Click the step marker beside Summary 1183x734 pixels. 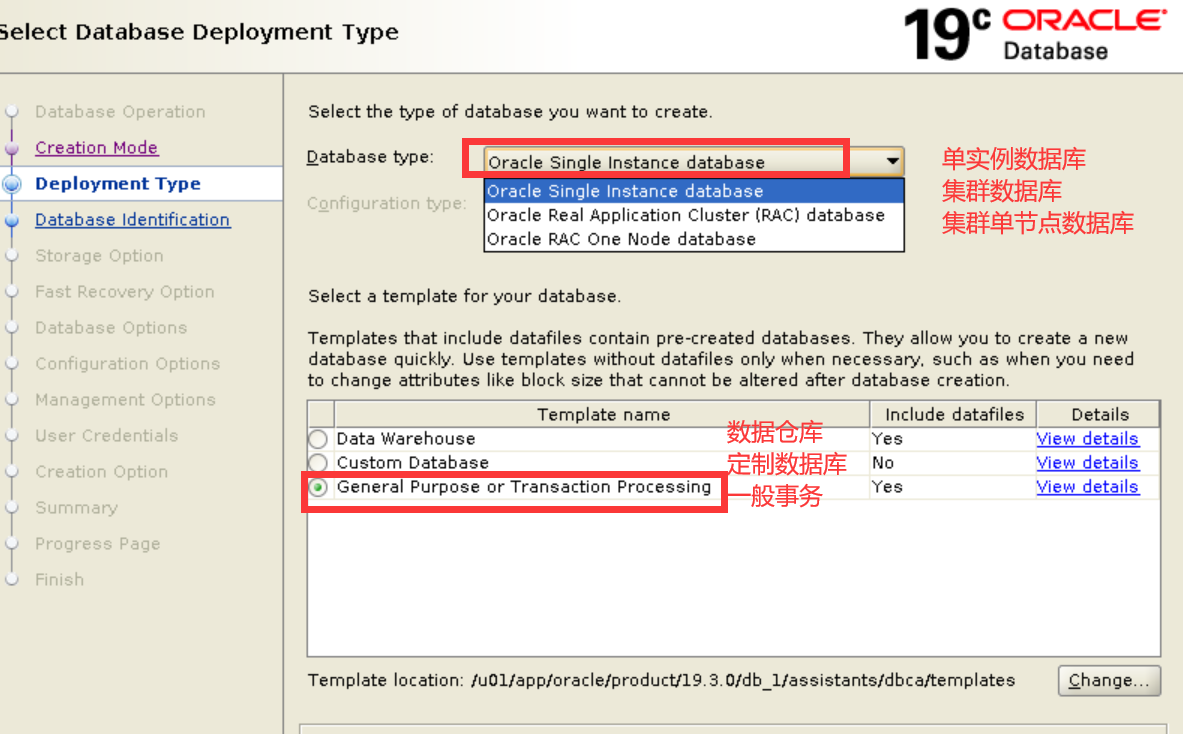9,507
